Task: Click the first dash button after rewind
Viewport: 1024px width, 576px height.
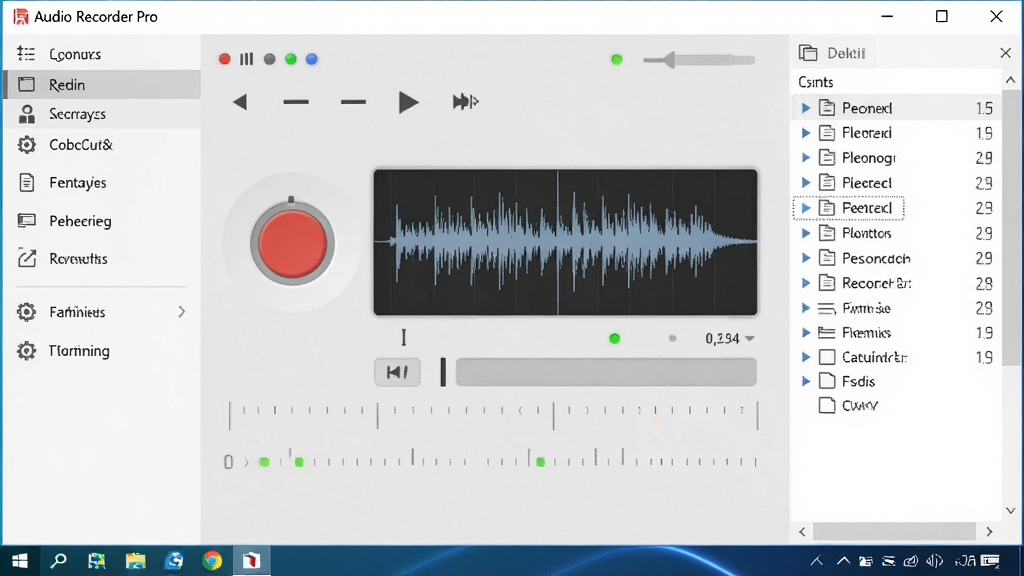Action: (x=296, y=102)
